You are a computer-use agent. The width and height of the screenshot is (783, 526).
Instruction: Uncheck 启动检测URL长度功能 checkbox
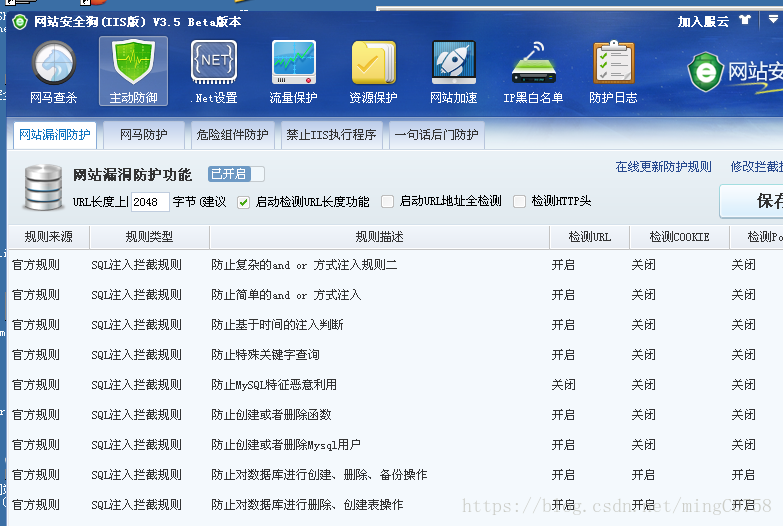click(x=243, y=202)
